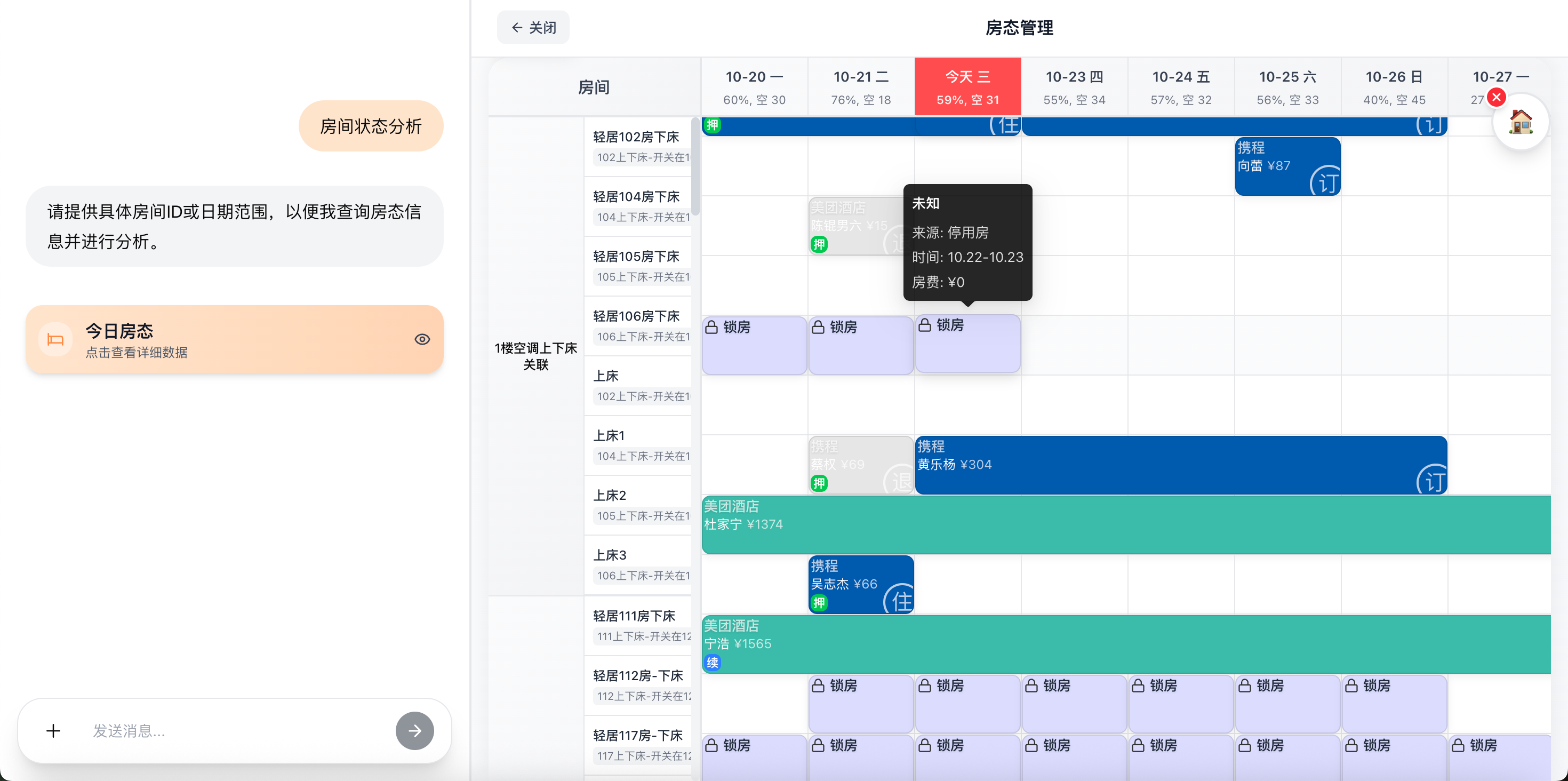Open the house emoji floating widget

[x=1521, y=121]
